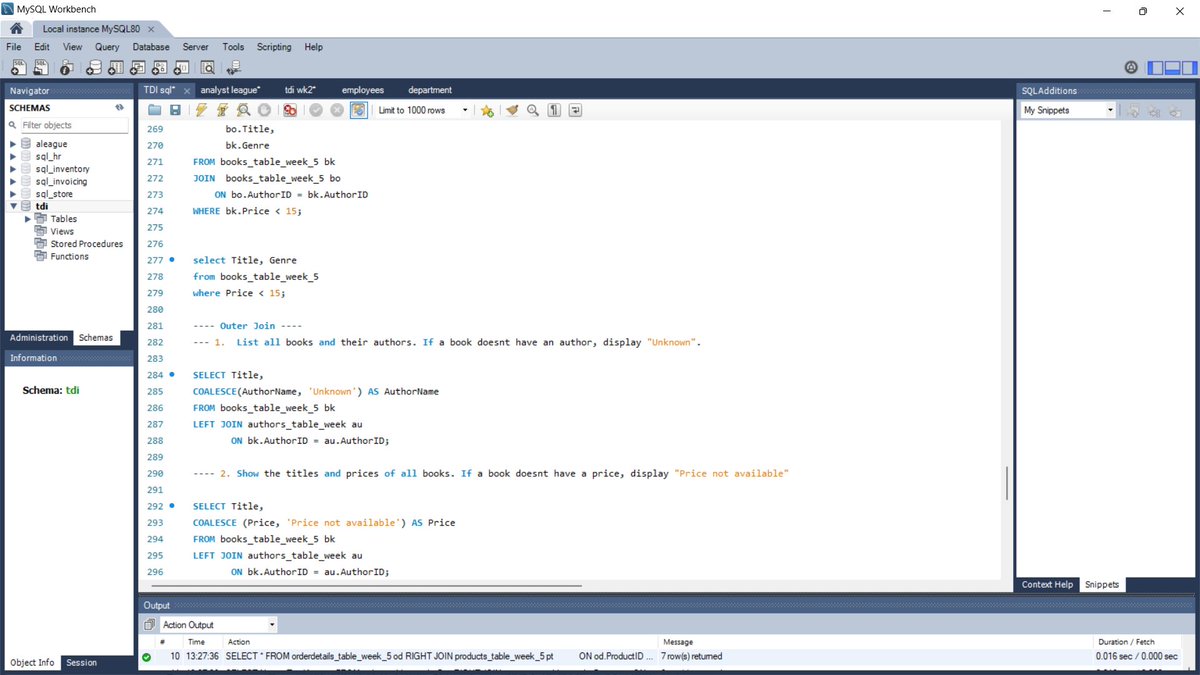
Task: Open the Server menu
Action: click(195, 47)
